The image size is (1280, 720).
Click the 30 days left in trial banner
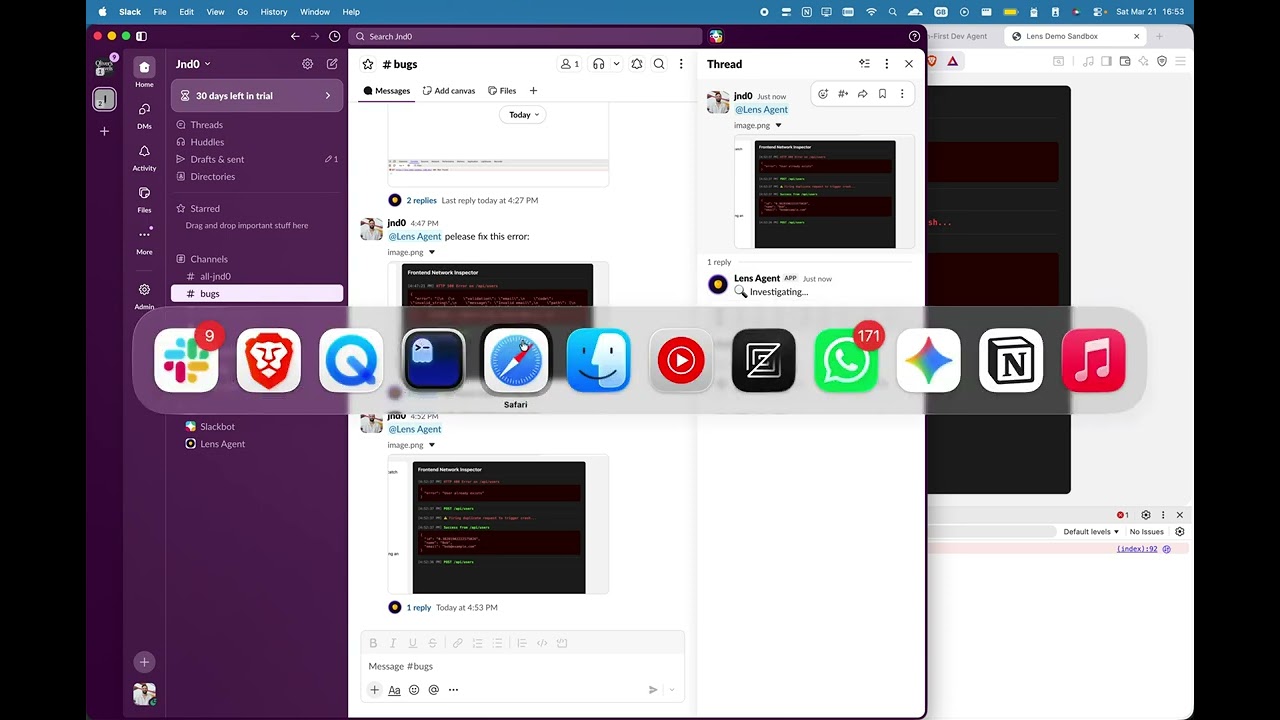coord(257,96)
